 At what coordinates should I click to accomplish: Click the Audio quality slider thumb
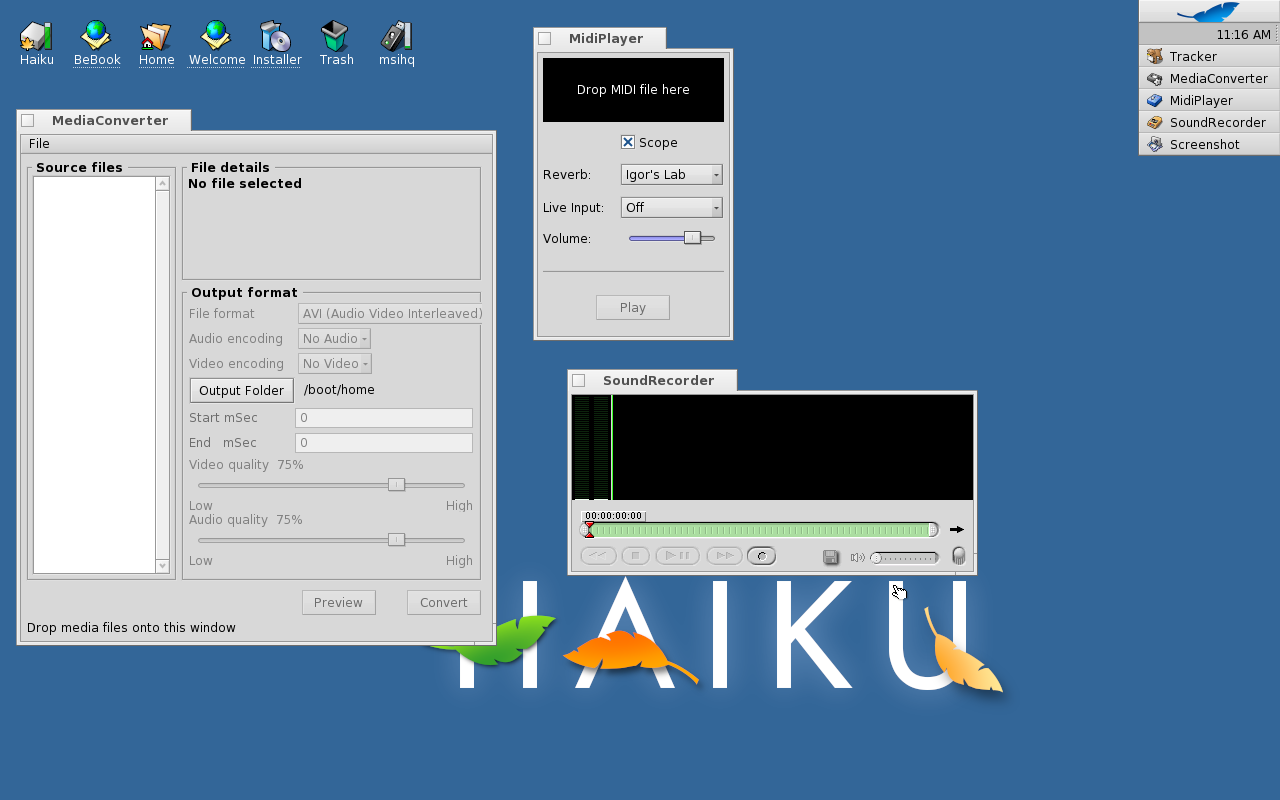click(x=396, y=540)
